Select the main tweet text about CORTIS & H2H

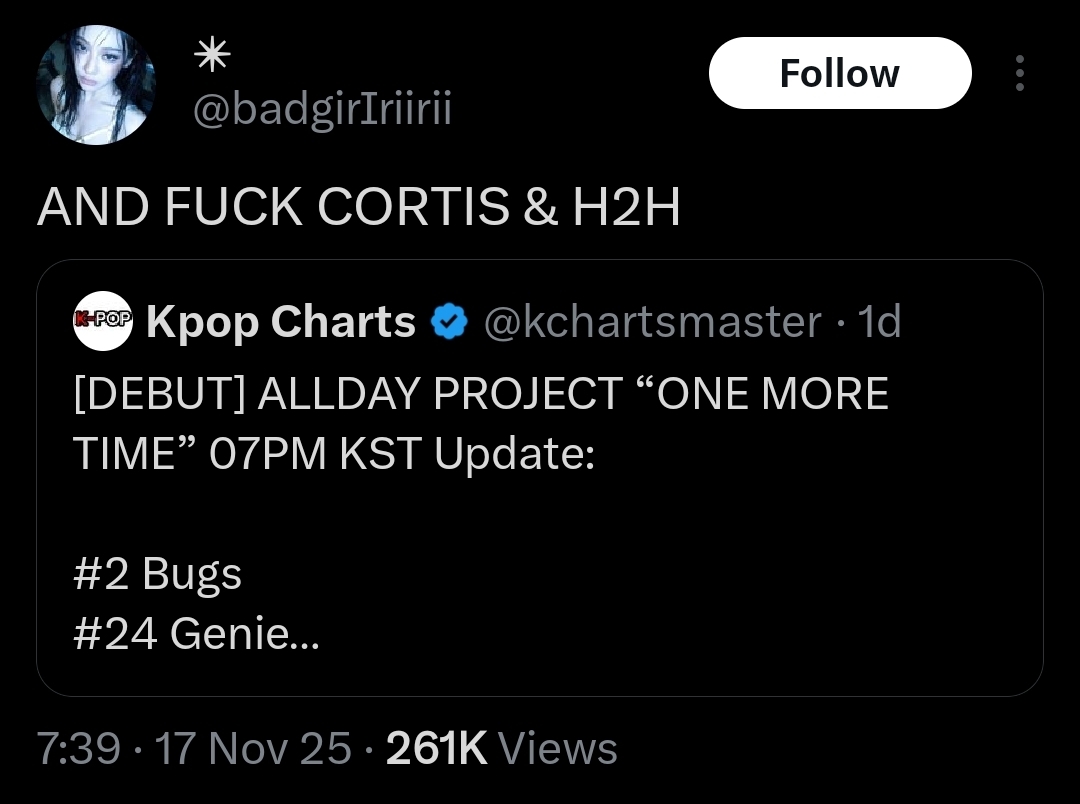tap(359, 207)
